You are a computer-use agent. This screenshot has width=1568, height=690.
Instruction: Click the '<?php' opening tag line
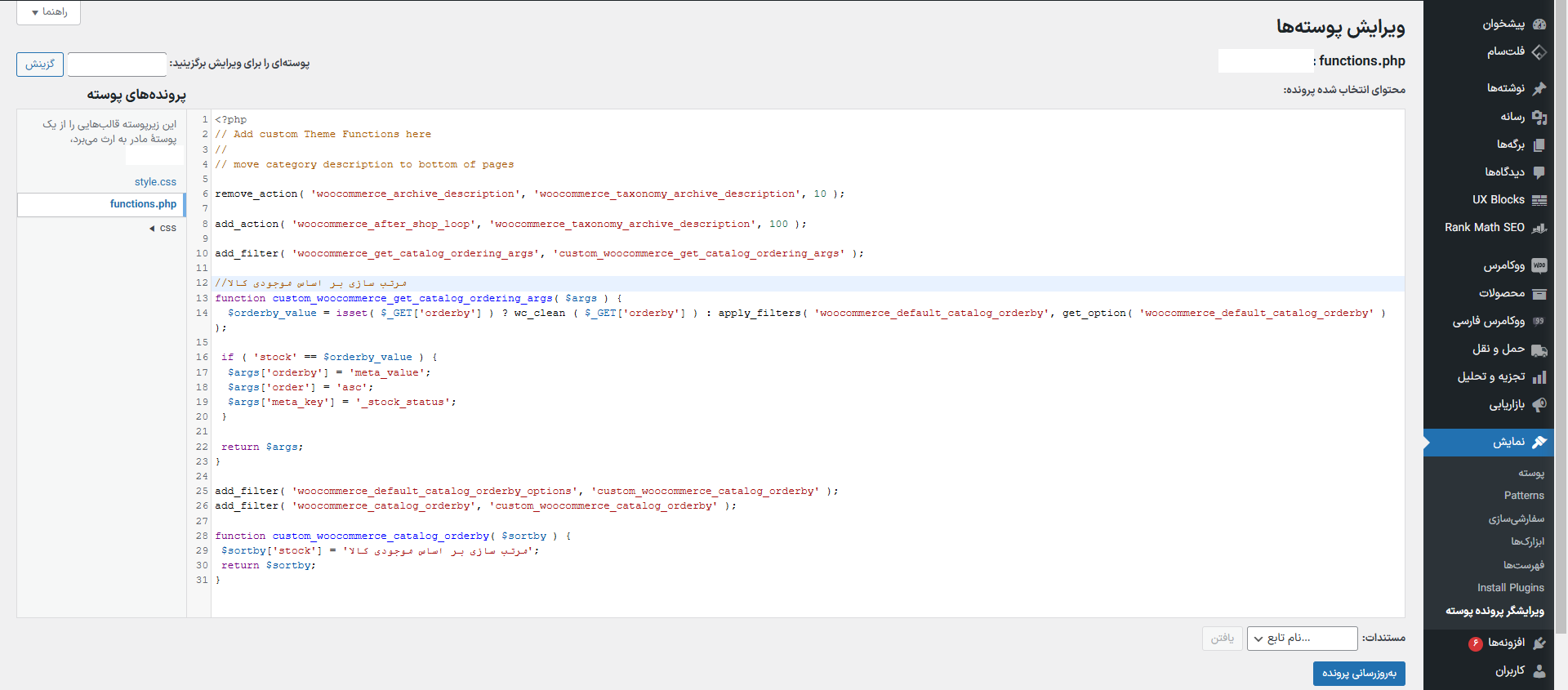231,120
